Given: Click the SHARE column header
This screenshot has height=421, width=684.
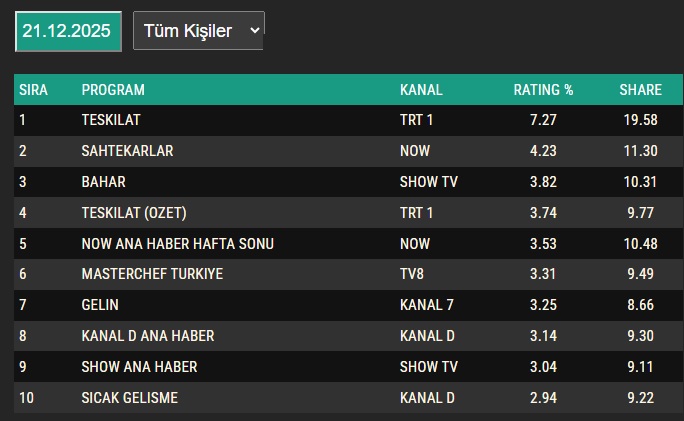Looking at the screenshot, I should (640, 90).
